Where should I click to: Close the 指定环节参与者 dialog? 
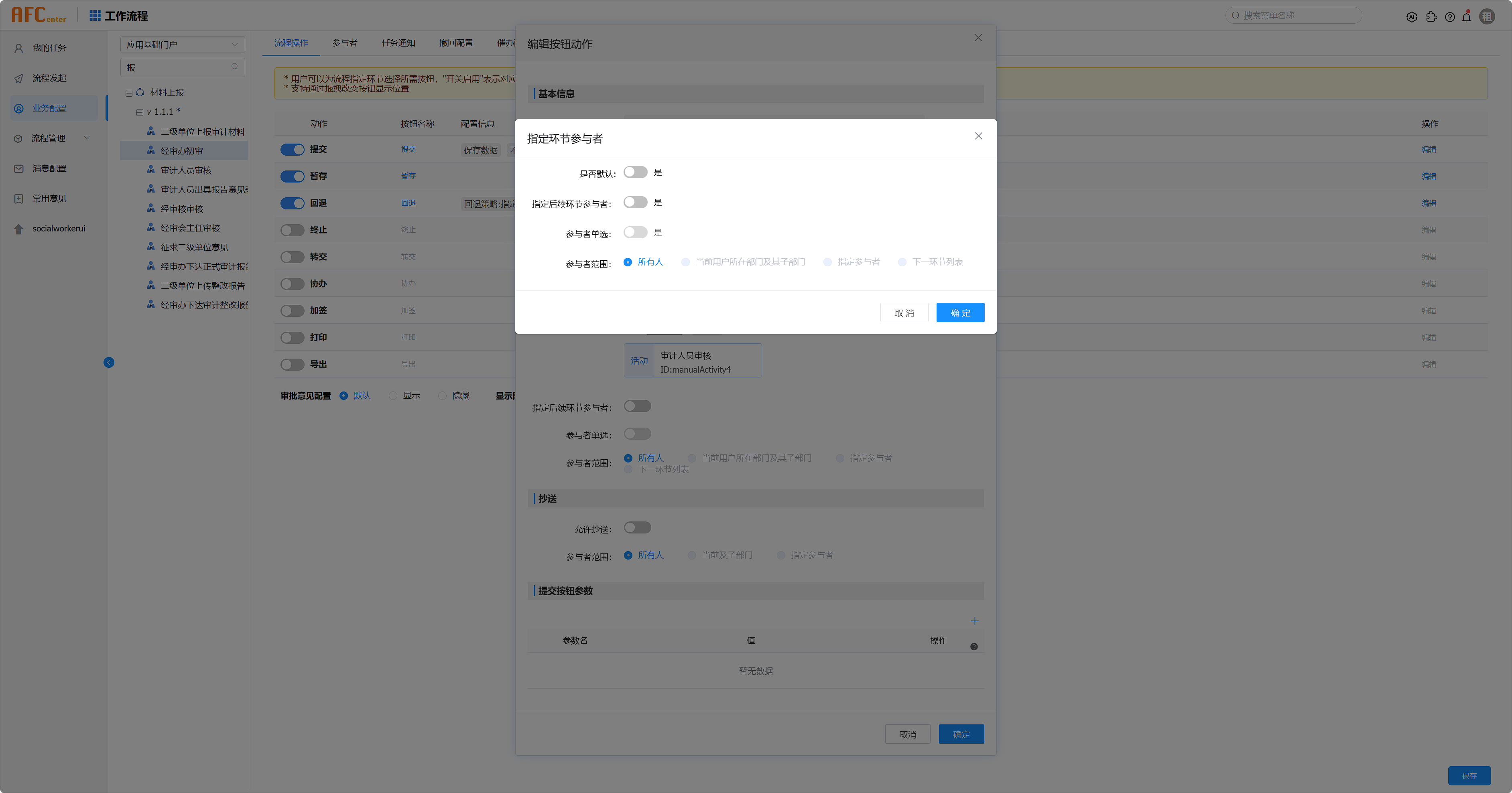(978, 136)
